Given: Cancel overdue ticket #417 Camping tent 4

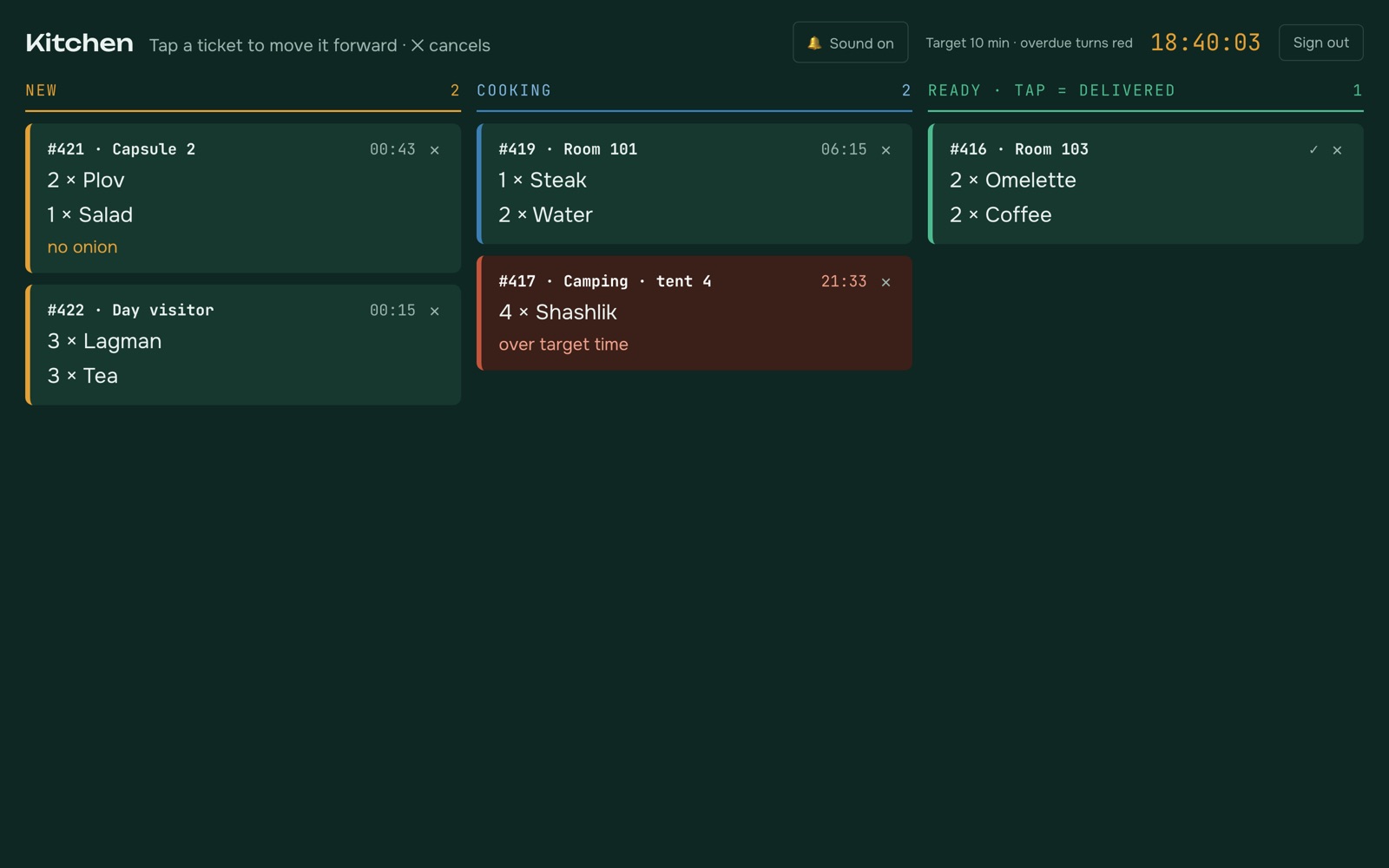Looking at the screenshot, I should click(x=886, y=282).
